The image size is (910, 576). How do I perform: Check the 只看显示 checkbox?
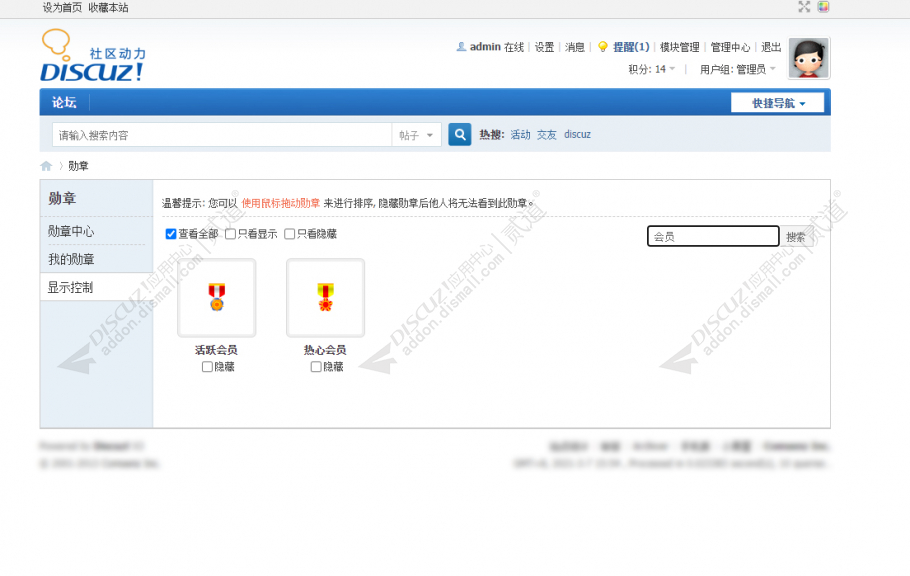(x=230, y=234)
